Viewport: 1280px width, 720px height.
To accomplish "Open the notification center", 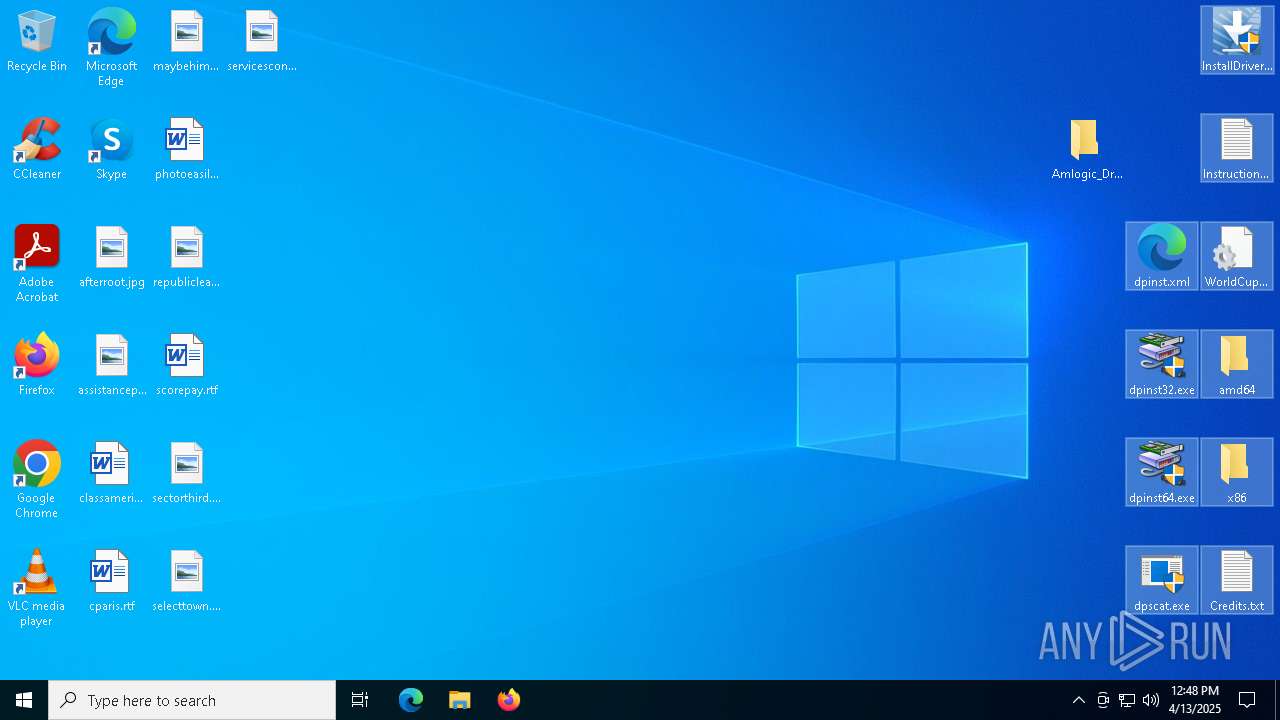I will (x=1247, y=700).
